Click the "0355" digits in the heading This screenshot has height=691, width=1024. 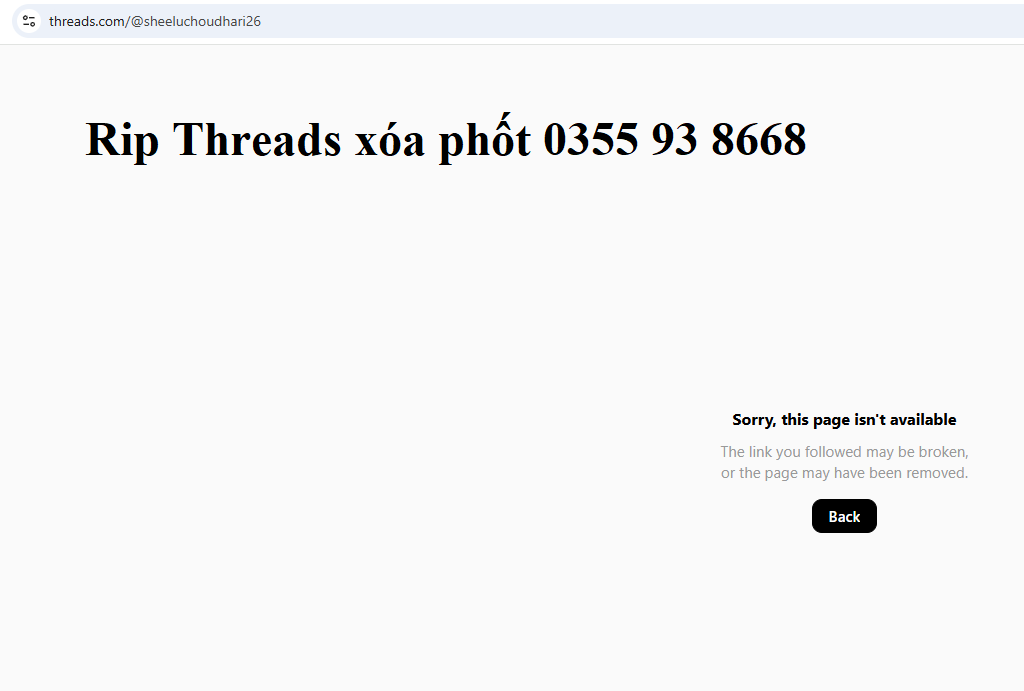(x=590, y=138)
